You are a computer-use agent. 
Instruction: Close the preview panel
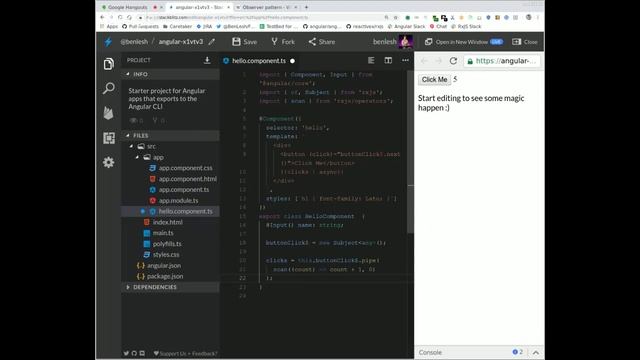(x=525, y=42)
